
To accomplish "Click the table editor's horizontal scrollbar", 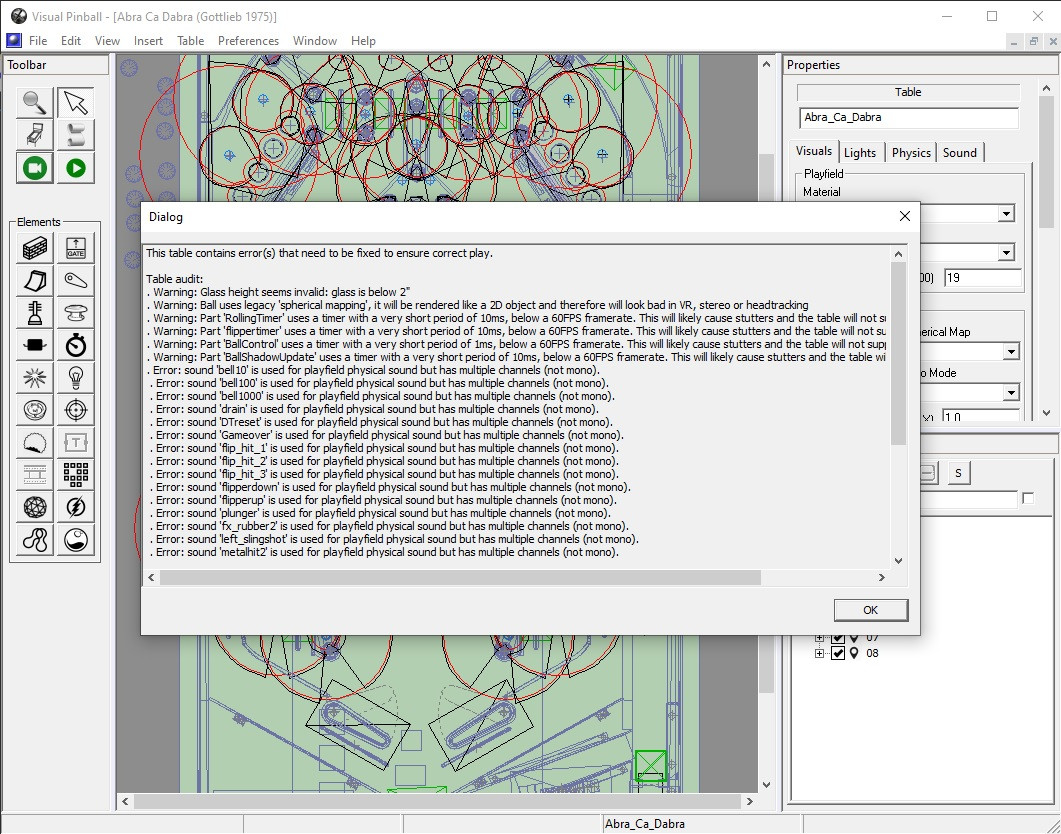I will click(x=437, y=801).
